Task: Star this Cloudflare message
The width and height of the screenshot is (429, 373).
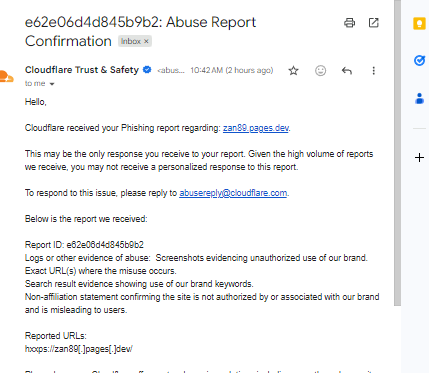Action: [x=293, y=71]
